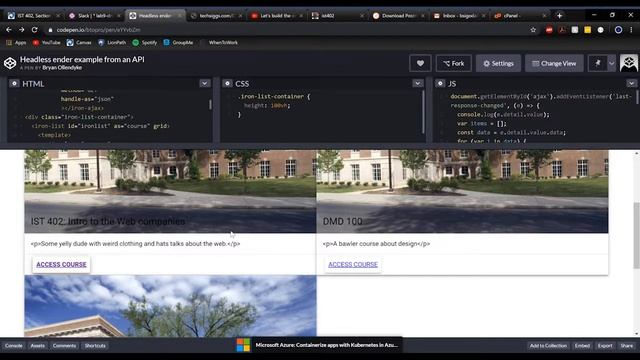
Task: Click the Microsoft Azure Kubernetes banner
Action: pyautogui.click(x=319, y=345)
